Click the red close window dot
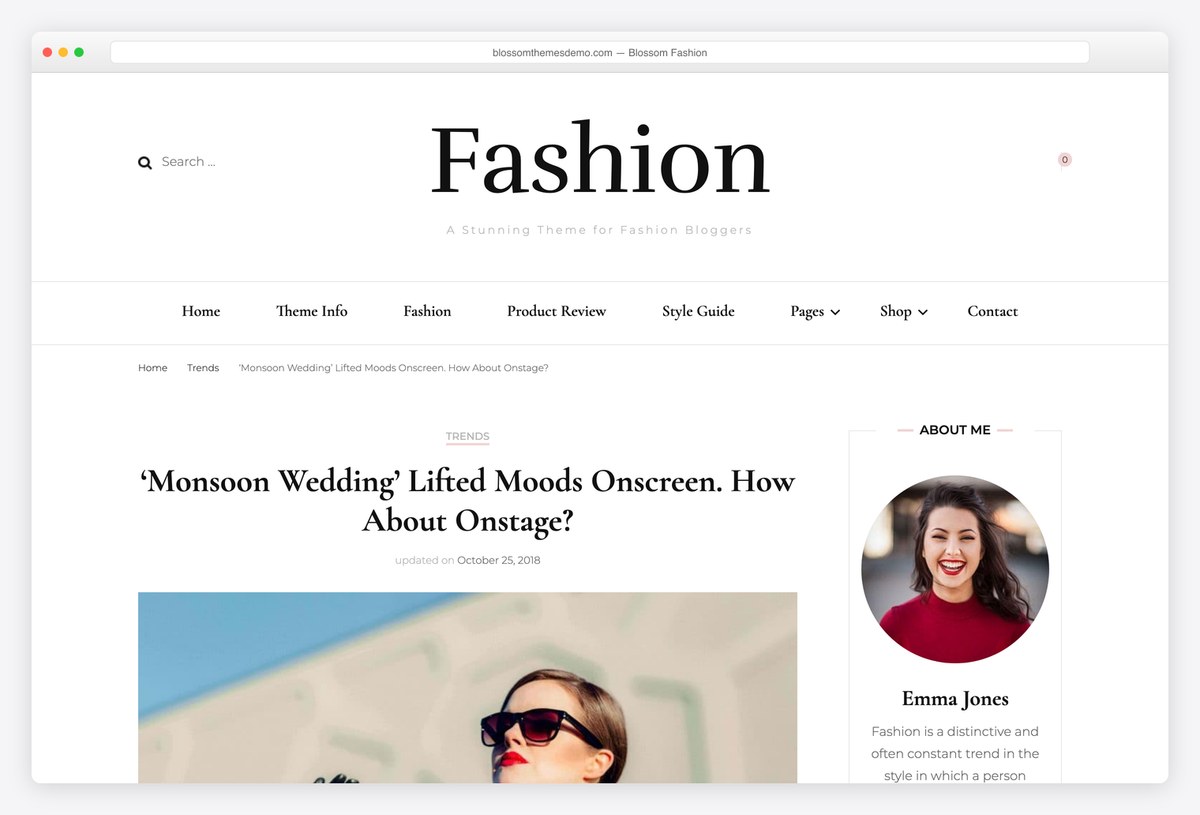 47,52
